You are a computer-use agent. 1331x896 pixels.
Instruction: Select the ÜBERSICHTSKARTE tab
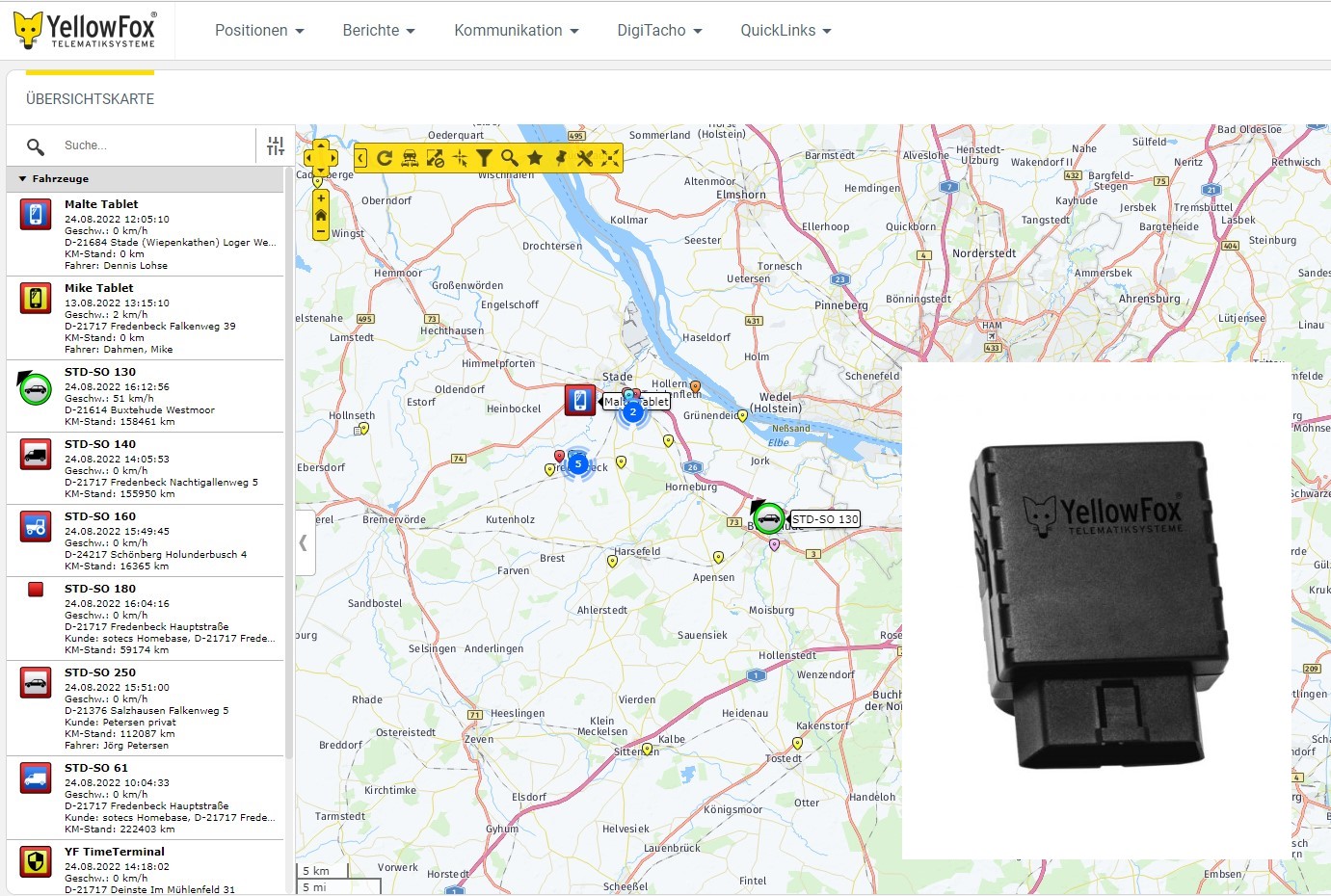pos(90,98)
